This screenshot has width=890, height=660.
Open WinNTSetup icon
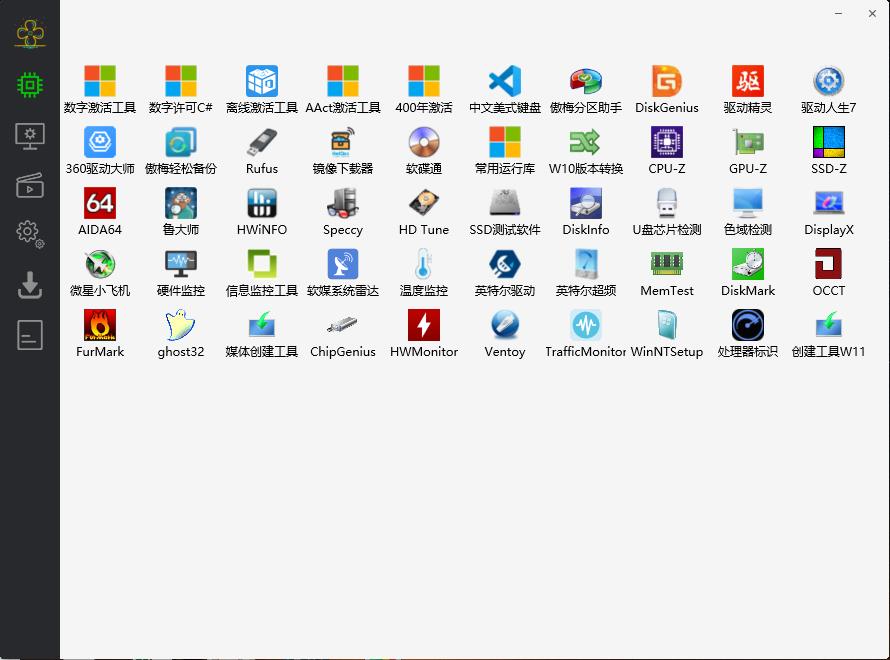(667, 326)
